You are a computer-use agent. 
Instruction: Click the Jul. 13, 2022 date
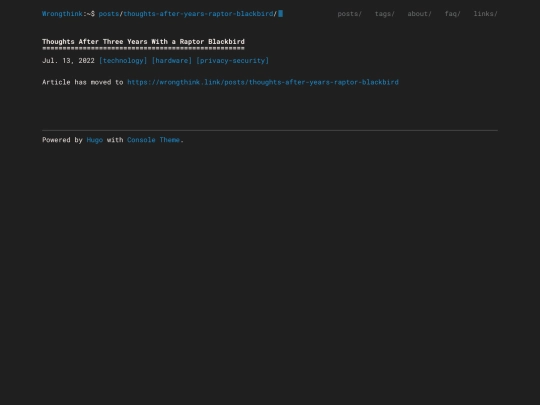coord(68,61)
